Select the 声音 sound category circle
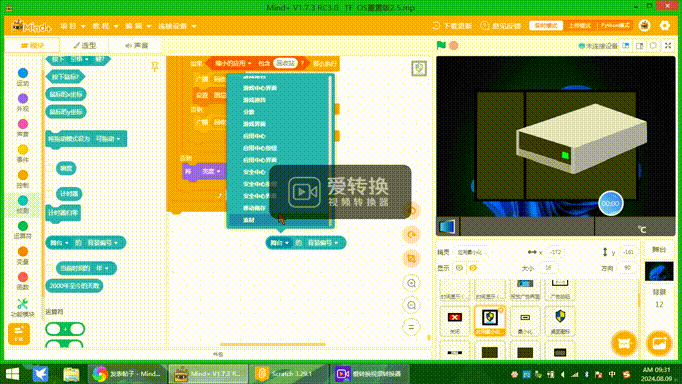 pyautogui.click(x=23, y=124)
